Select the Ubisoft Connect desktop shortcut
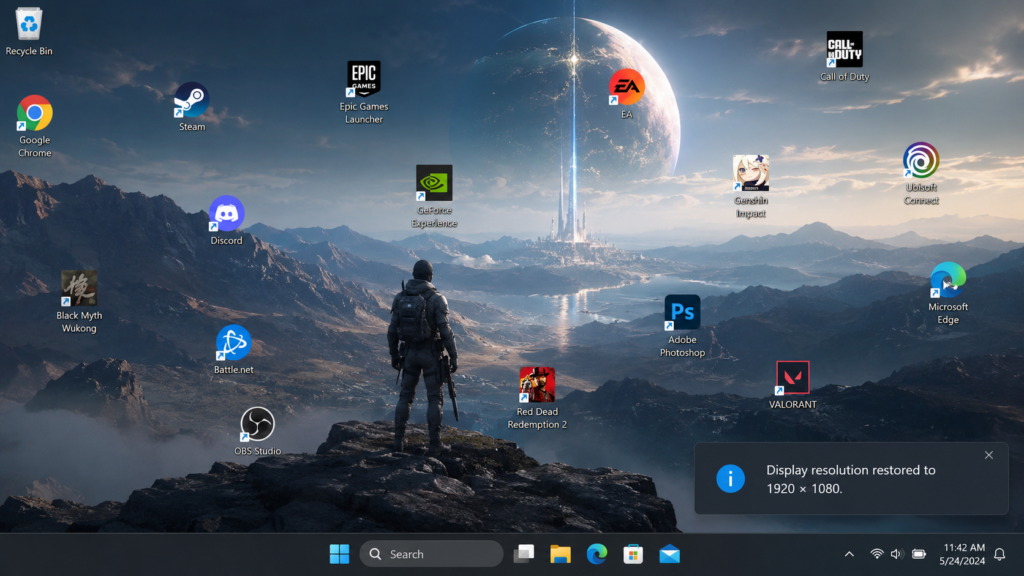Viewport: 1024px width, 576px height. (921, 174)
